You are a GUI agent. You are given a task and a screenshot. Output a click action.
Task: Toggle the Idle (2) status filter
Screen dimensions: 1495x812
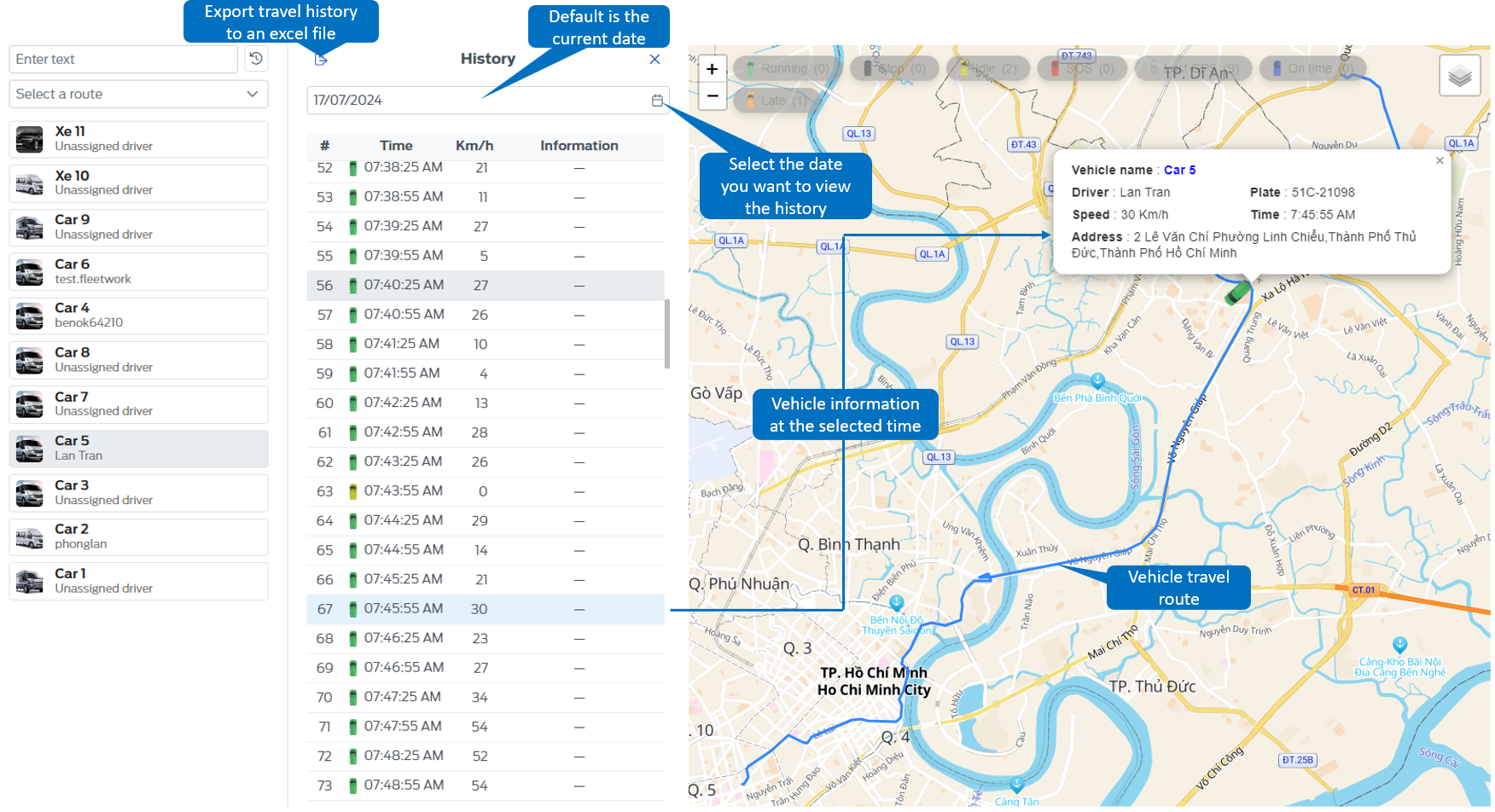(x=988, y=68)
